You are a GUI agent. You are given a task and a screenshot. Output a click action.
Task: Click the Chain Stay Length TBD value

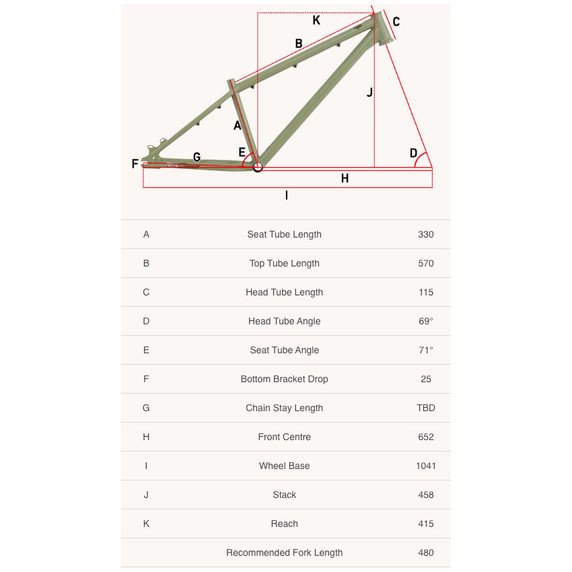426,408
